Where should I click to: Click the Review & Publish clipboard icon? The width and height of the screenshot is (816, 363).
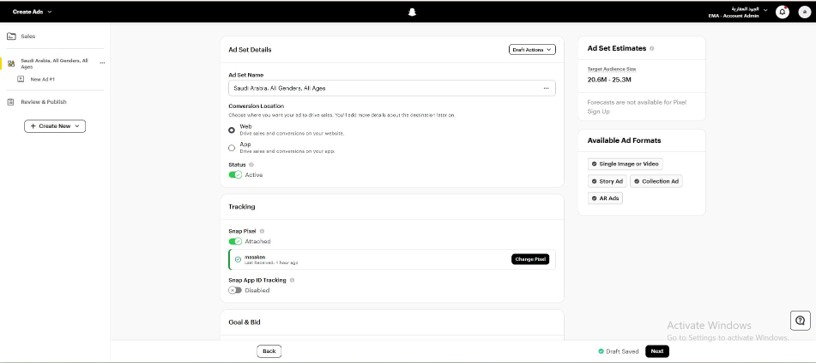click(x=11, y=102)
